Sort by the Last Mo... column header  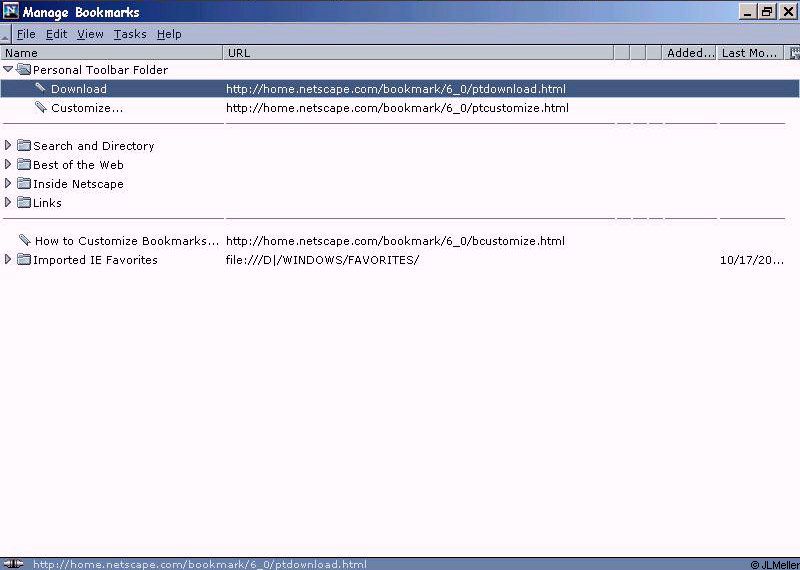[x=750, y=53]
